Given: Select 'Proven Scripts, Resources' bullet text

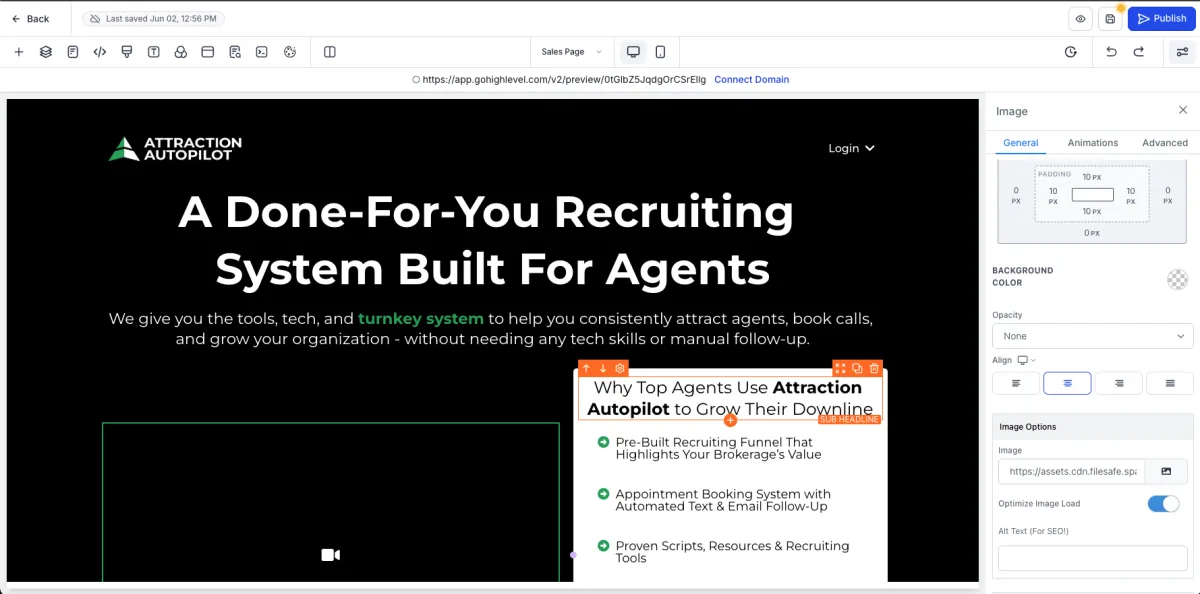Looking at the screenshot, I should (x=732, y=552).
